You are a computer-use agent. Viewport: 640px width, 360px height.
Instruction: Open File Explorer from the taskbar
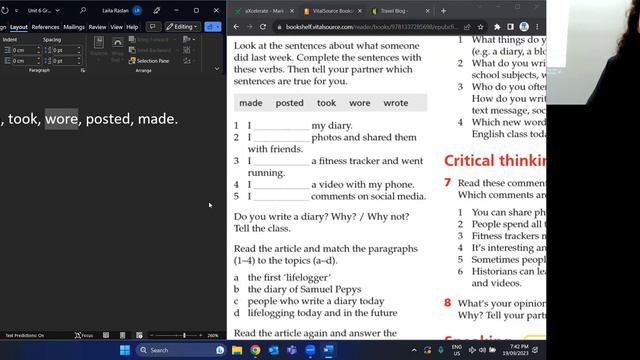[x=237, y=350]
